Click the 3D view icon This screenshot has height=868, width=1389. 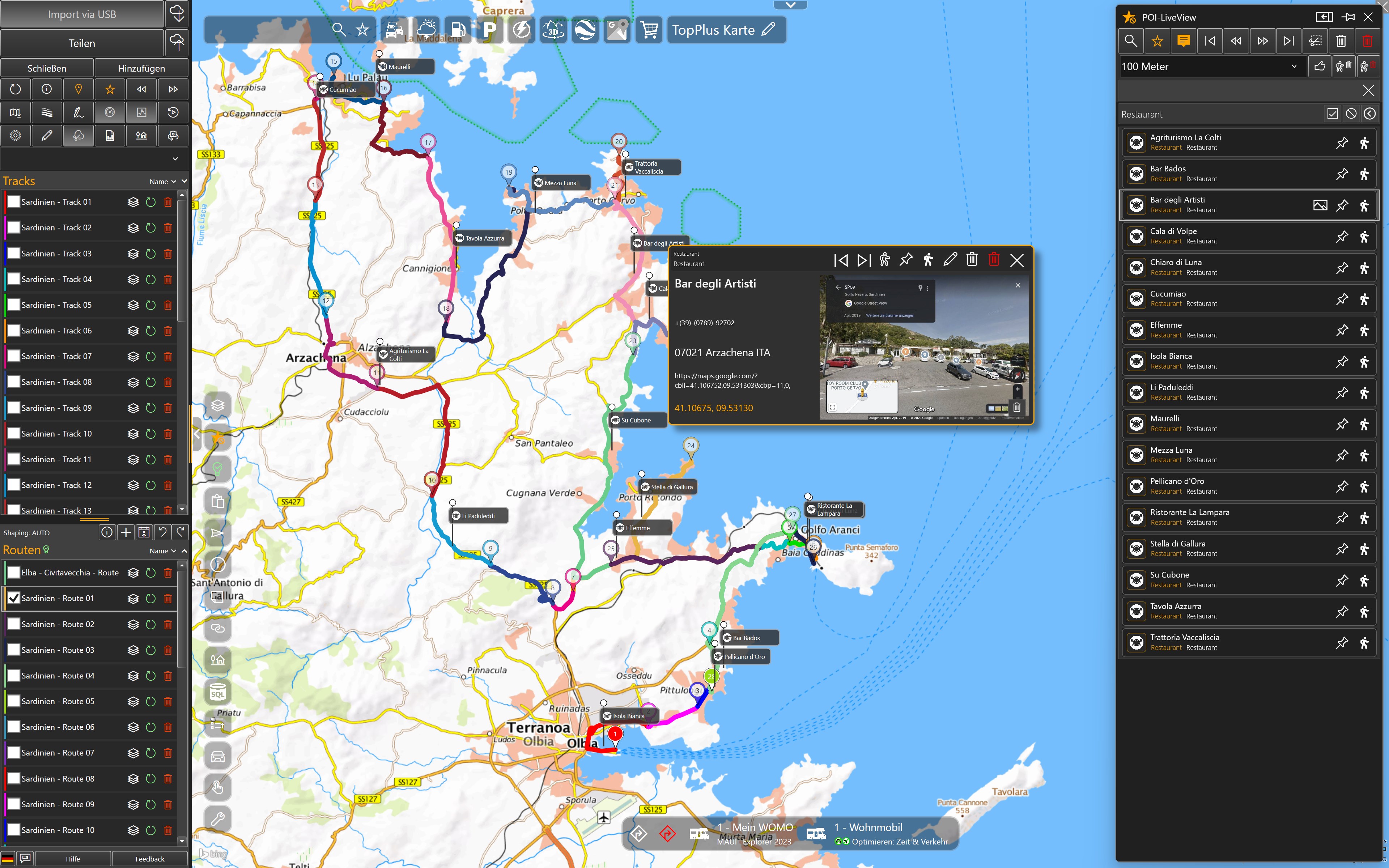pos(553,30)
